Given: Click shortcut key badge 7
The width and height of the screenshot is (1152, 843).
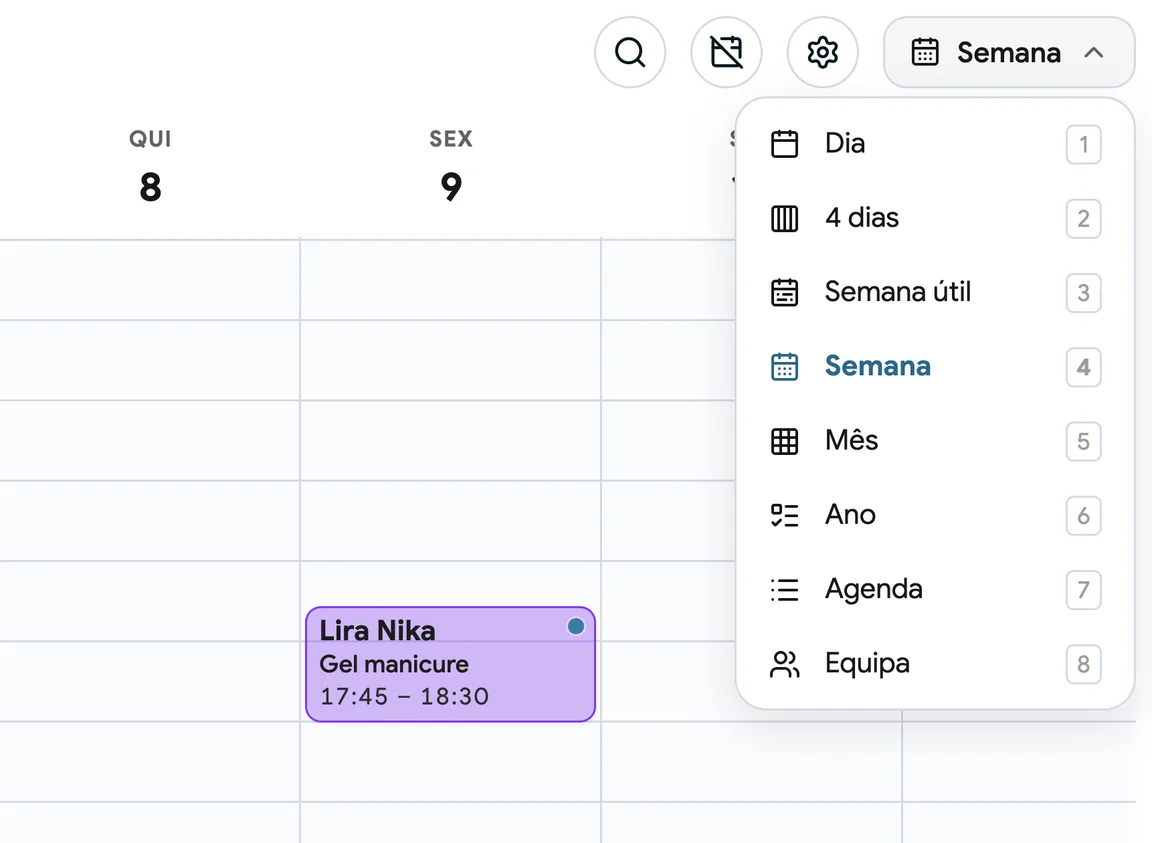Looking at the screenshot, I should click(x=1083, y=589).
